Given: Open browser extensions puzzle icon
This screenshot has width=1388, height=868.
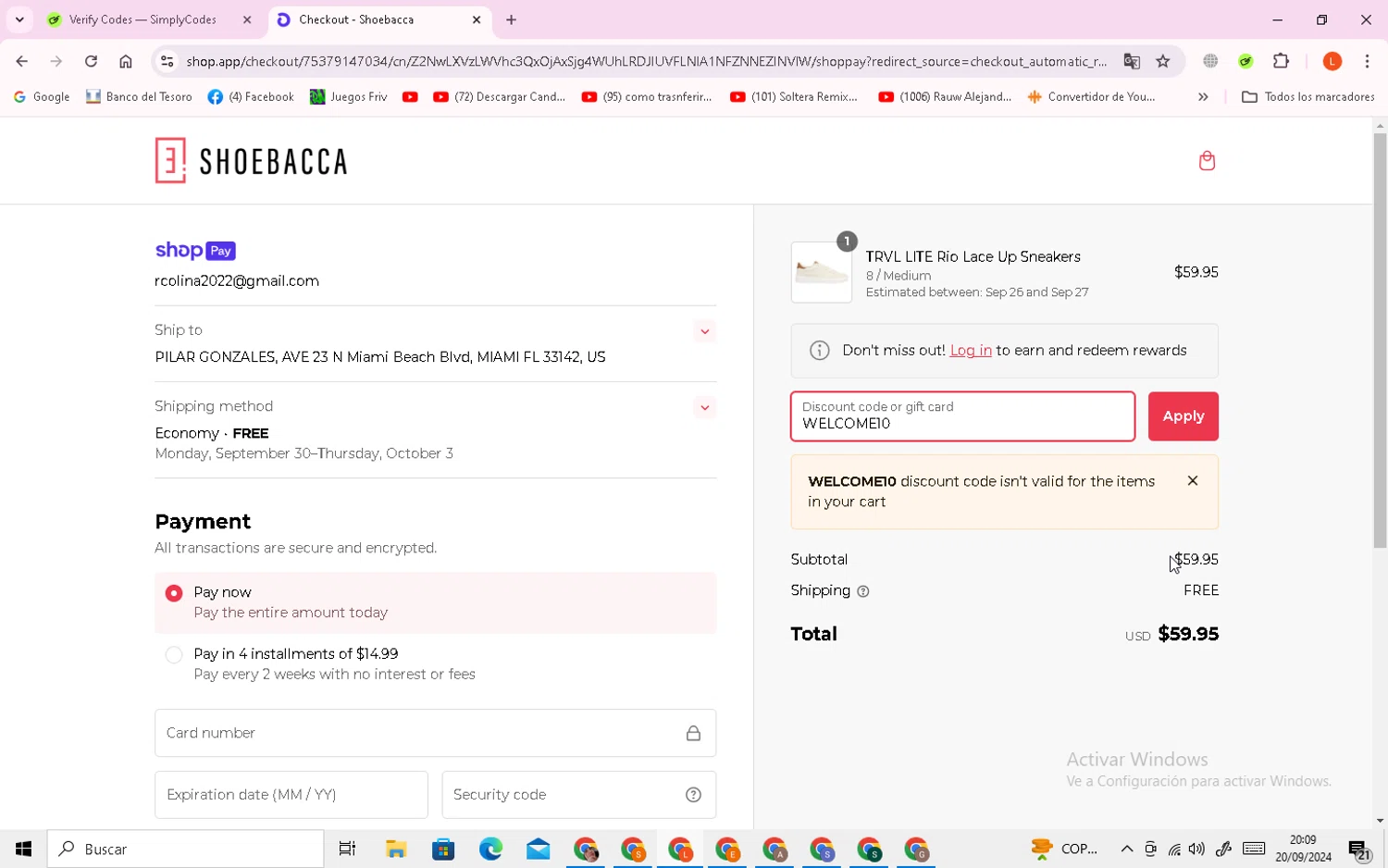Looking at the screenshot, I should pos(1281,61).
